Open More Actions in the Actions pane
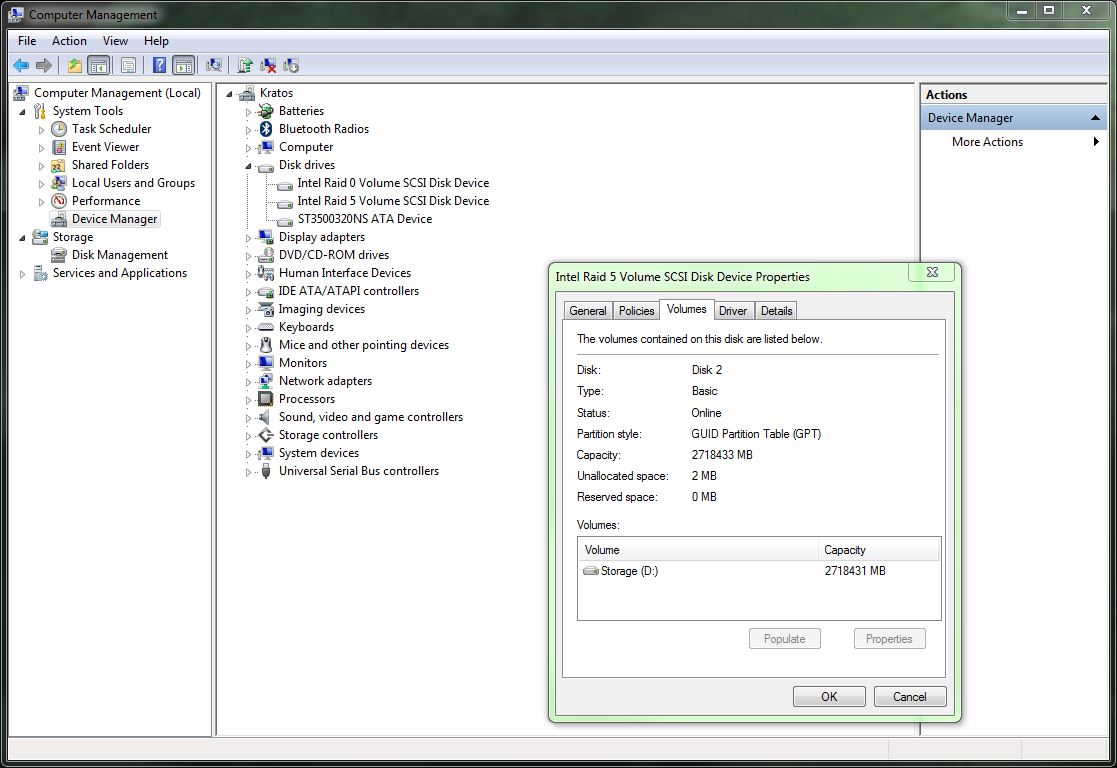 point(1013,142)
